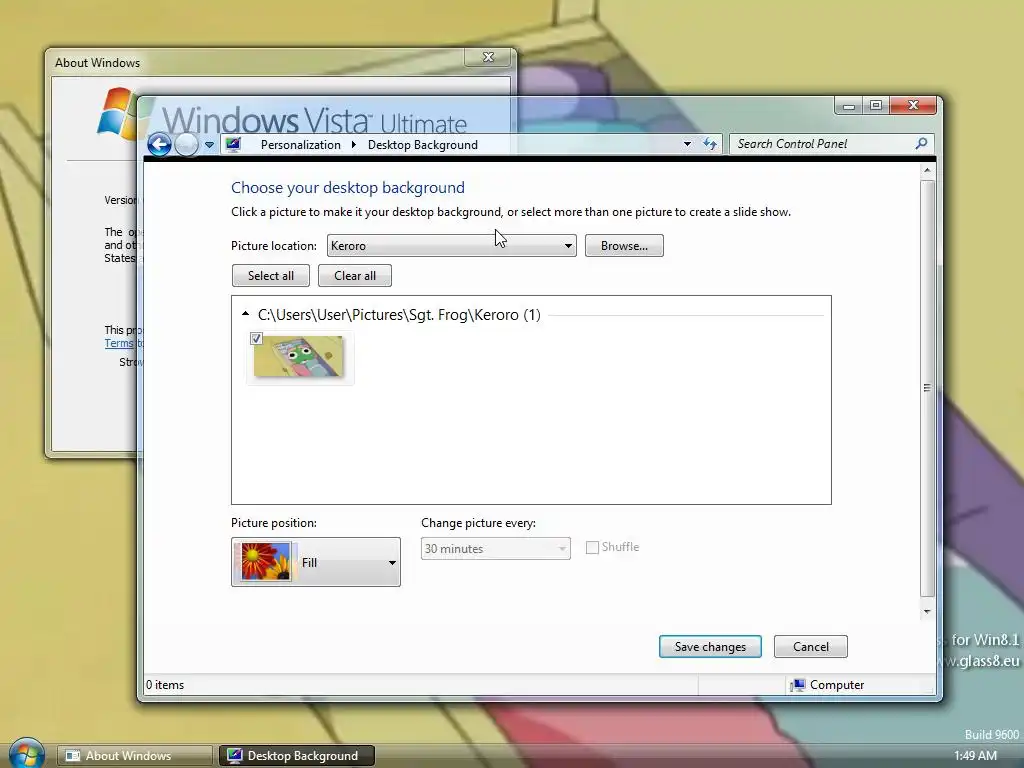The image size is (1024, 768).
Task: Click the scrollbar down arrow
Action: (927, 612)
